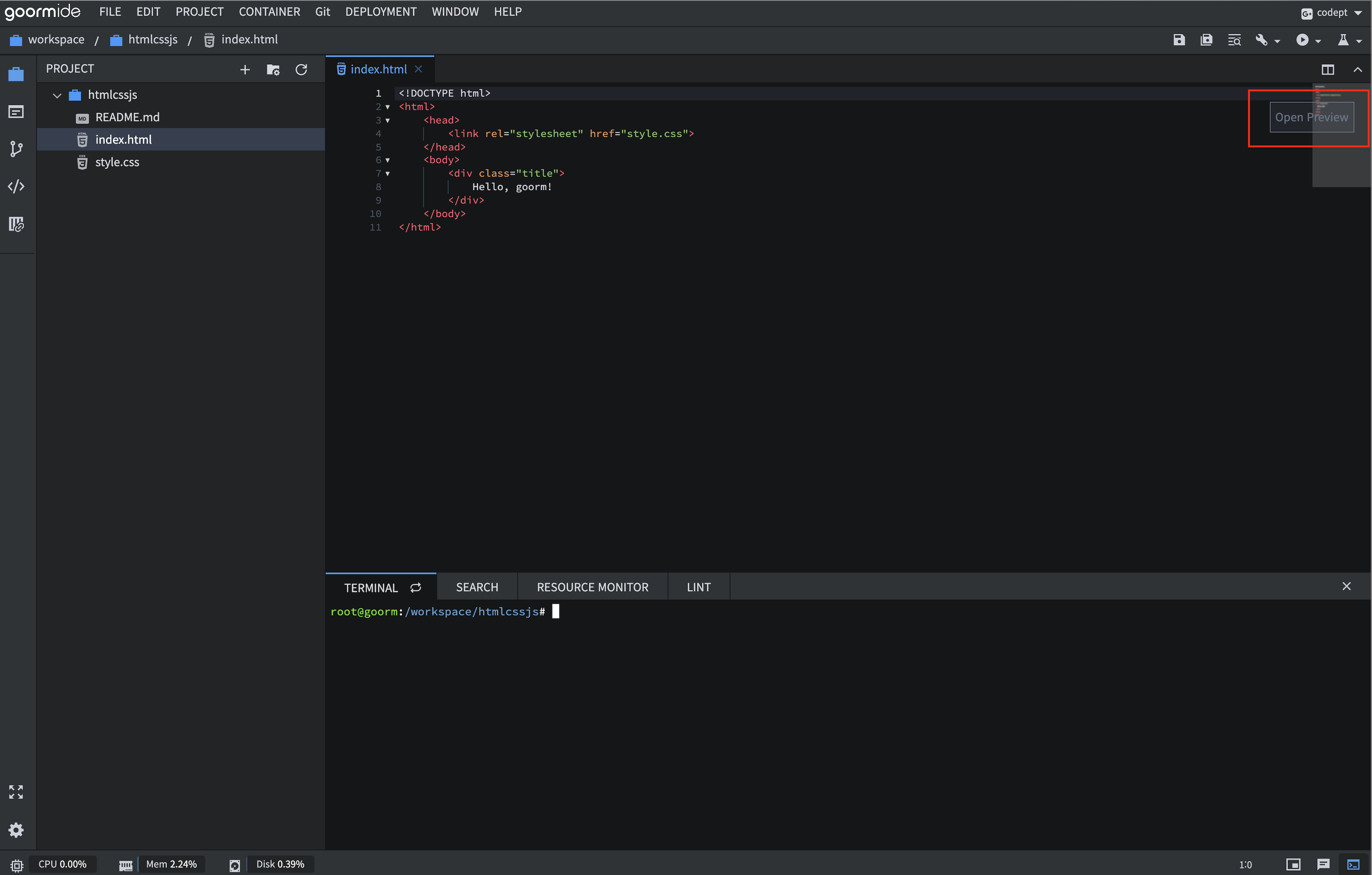Select style.css in the project tree

tap(117, 162)
